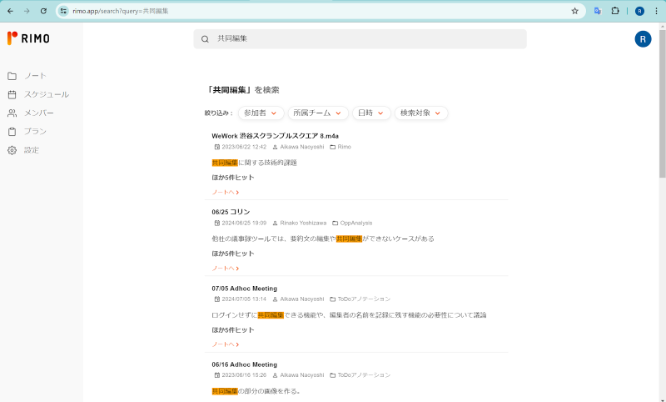Open ノート from the sidebar
The width and height of the screenshot is (666, 402).
(x=35, y=76)
